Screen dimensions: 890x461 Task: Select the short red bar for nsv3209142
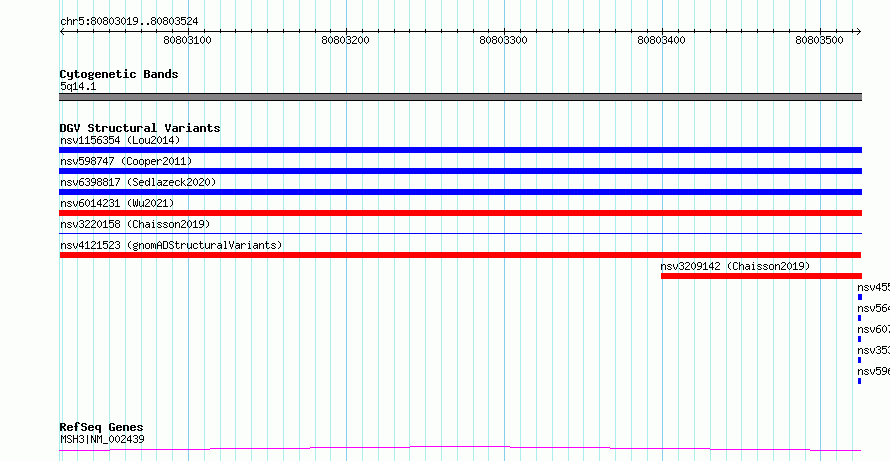[761, 276]
